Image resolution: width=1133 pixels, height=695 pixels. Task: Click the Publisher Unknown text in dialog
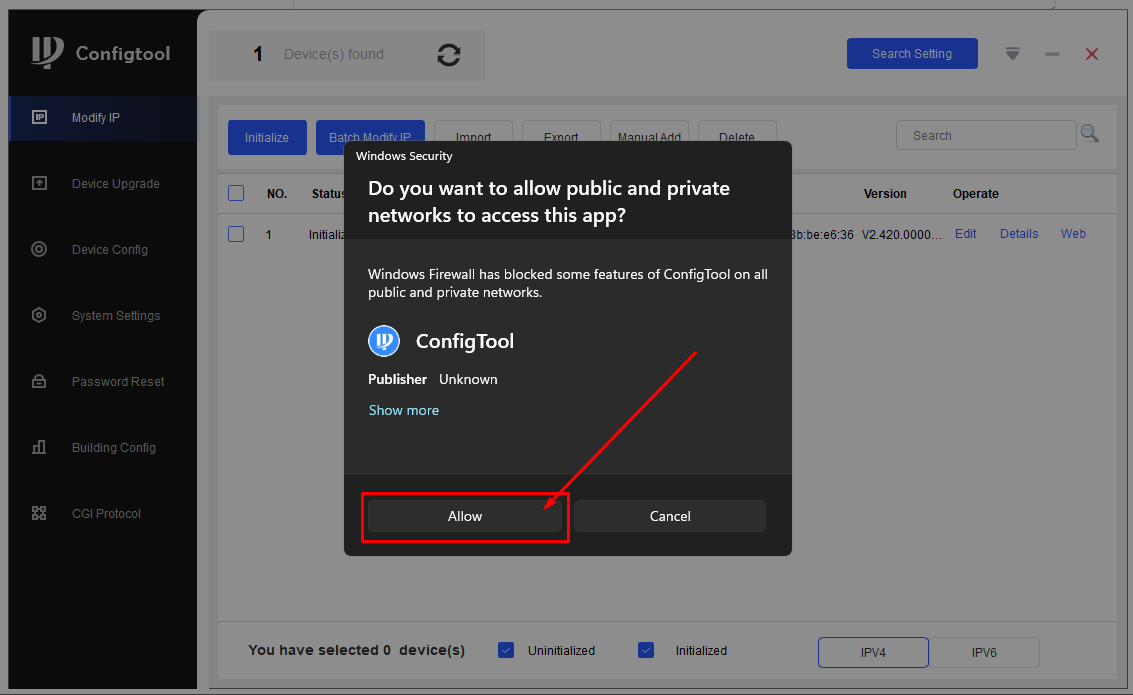click(433, 379)
